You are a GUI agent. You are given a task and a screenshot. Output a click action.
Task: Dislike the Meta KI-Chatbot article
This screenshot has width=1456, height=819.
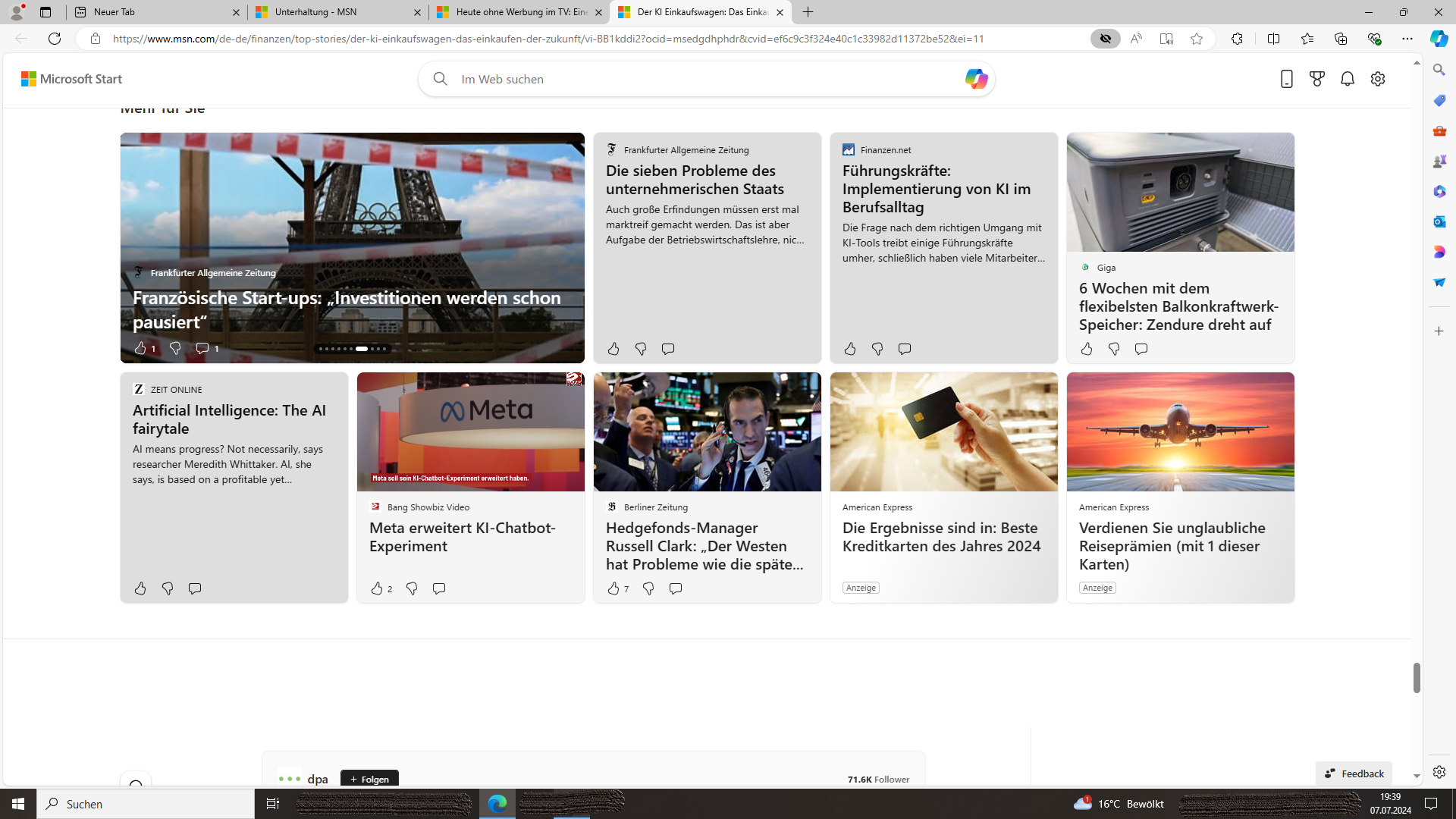pos(412,588)
